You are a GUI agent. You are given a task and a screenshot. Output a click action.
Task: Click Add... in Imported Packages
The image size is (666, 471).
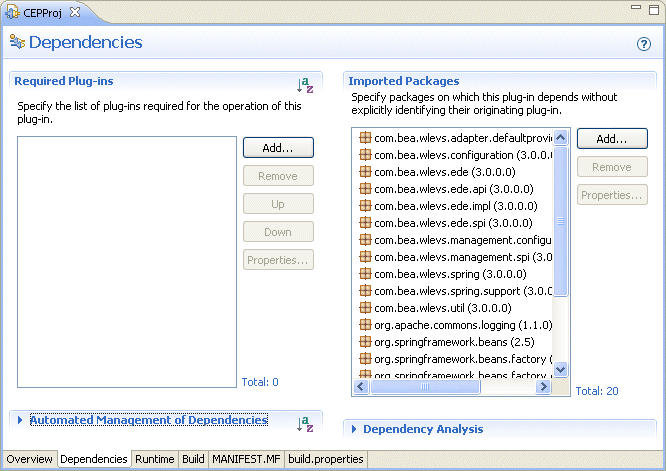coord(612,138)
